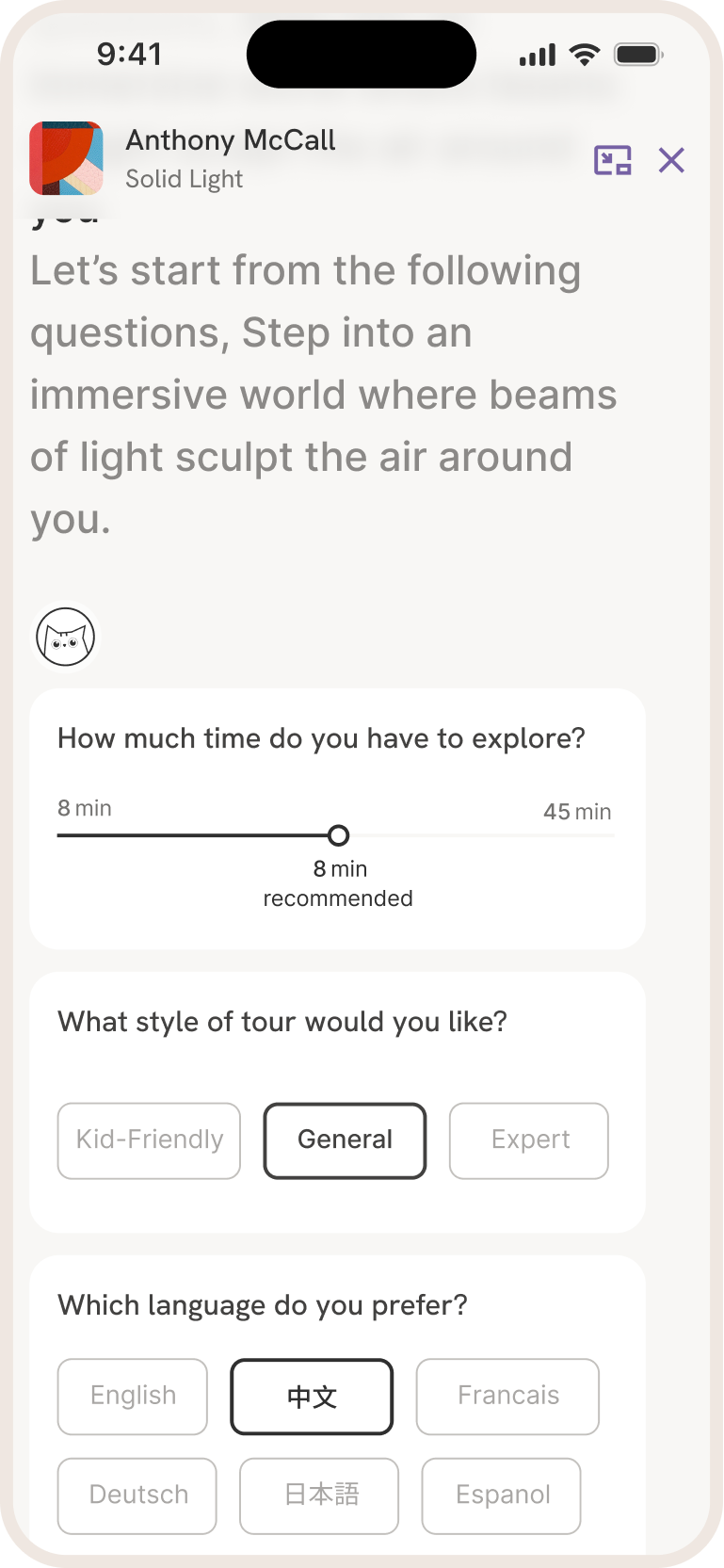Click the Anthony McCall title
The width and height of the screenshot is (724, 1568).
(231, 140)
